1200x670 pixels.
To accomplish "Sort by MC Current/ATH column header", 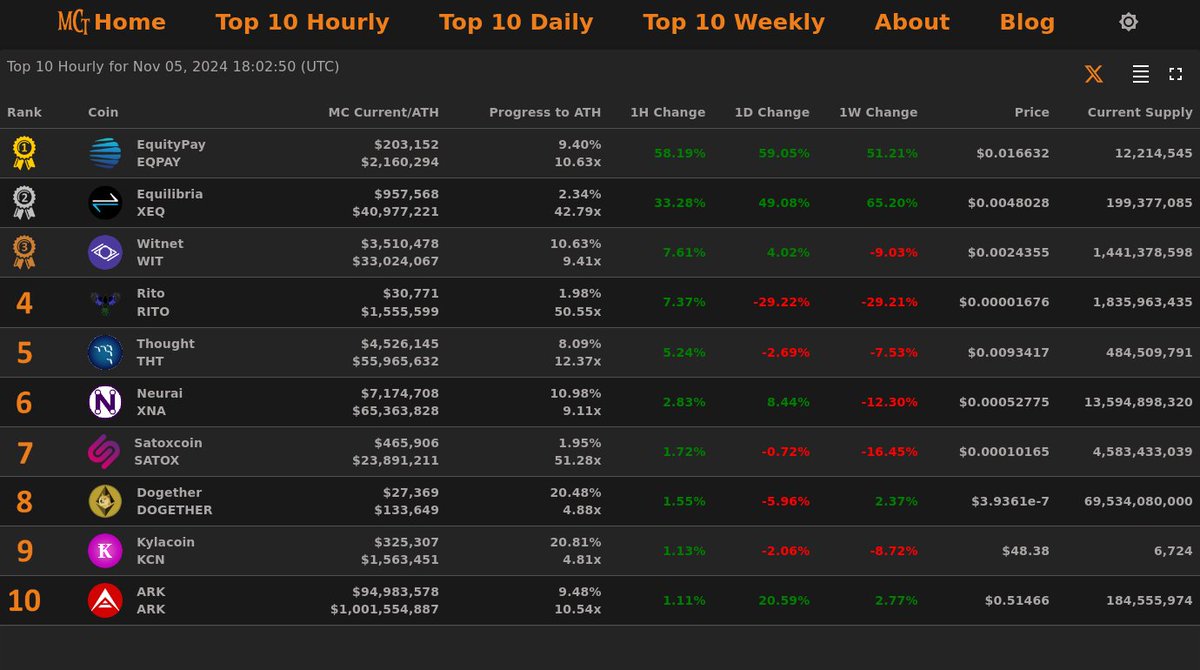I will coord(383,113).
